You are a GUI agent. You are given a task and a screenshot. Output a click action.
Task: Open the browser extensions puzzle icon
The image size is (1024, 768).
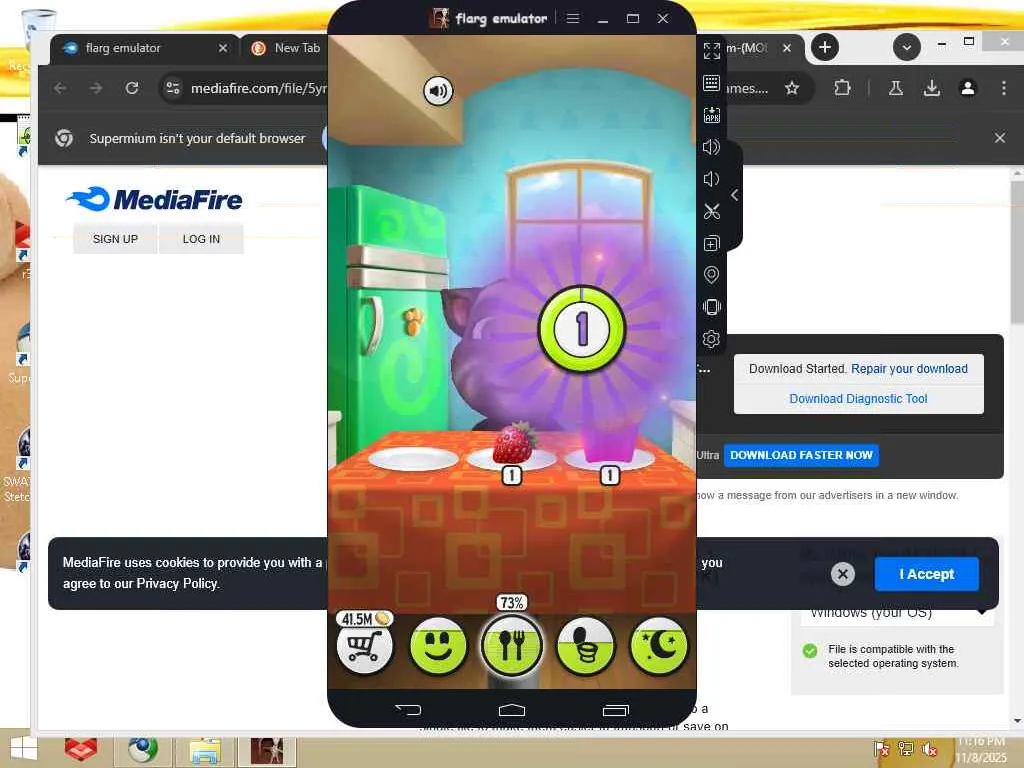[842, 88]
